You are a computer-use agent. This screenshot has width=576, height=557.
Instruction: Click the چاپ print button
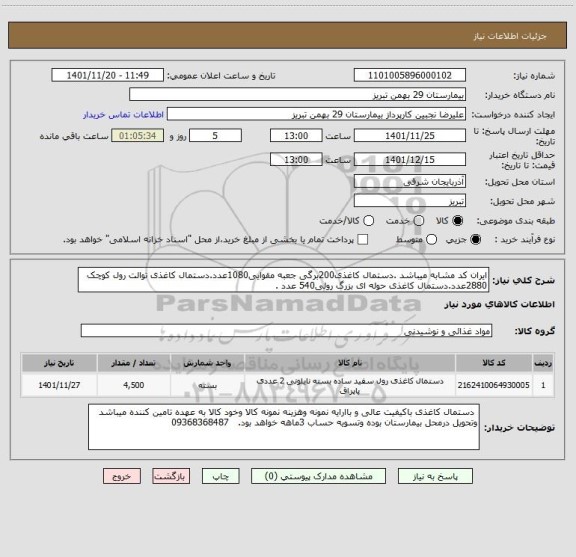point(220,476)
